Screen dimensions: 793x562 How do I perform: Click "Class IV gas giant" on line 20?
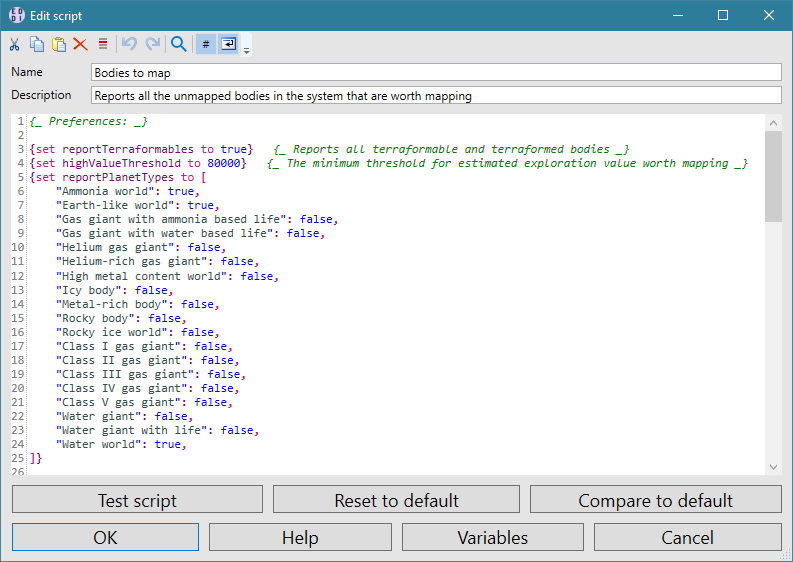click(121, 388)
